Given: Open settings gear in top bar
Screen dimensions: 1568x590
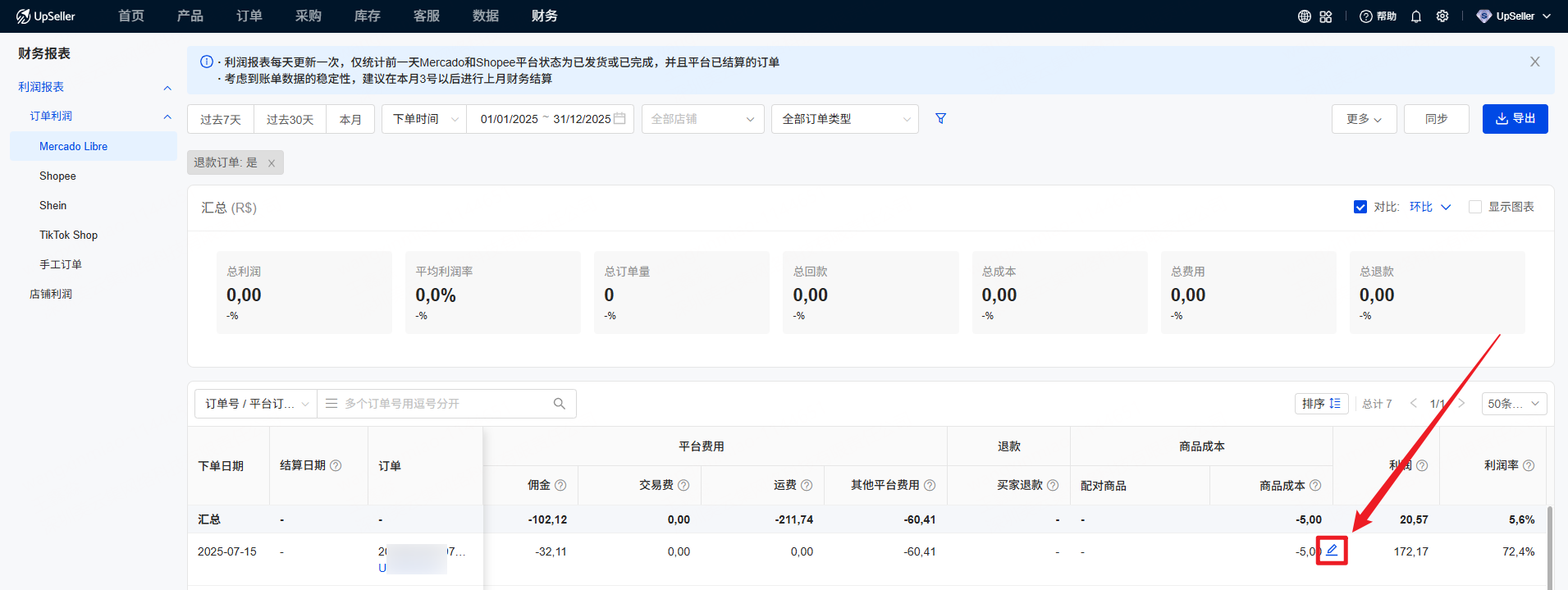Looking at the screenshot, I should 1442,16.
